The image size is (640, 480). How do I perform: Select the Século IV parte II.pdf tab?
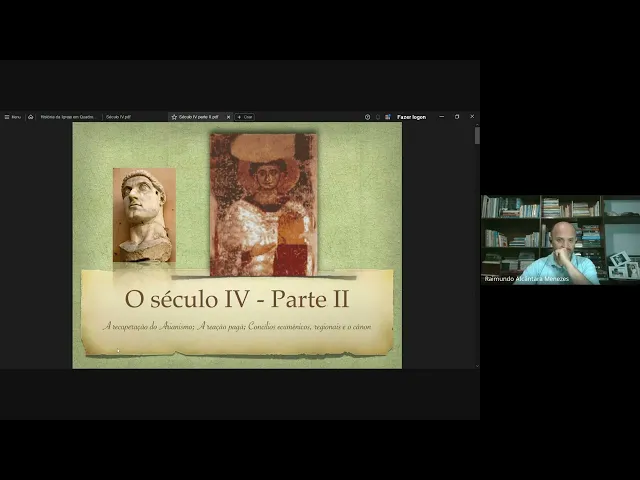[198, 117]
